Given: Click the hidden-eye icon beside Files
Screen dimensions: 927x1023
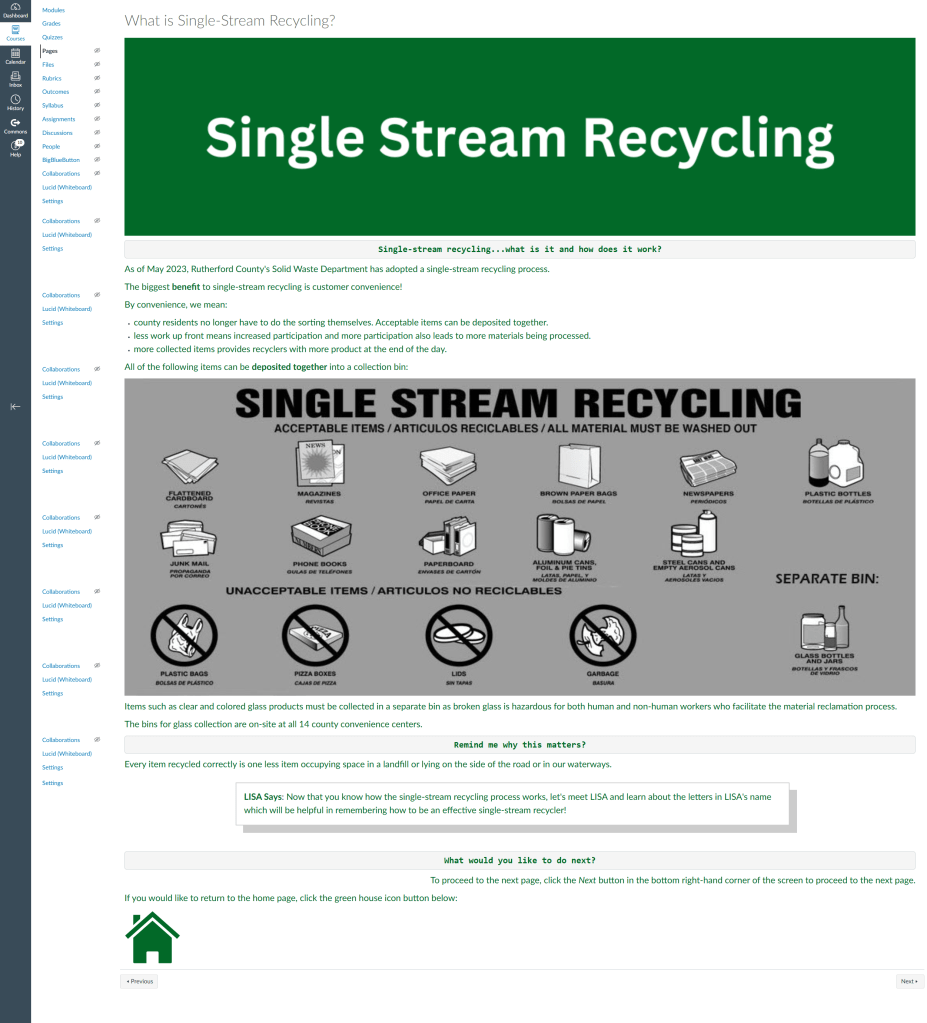Looking at the screenshot, I should point(97,64).
